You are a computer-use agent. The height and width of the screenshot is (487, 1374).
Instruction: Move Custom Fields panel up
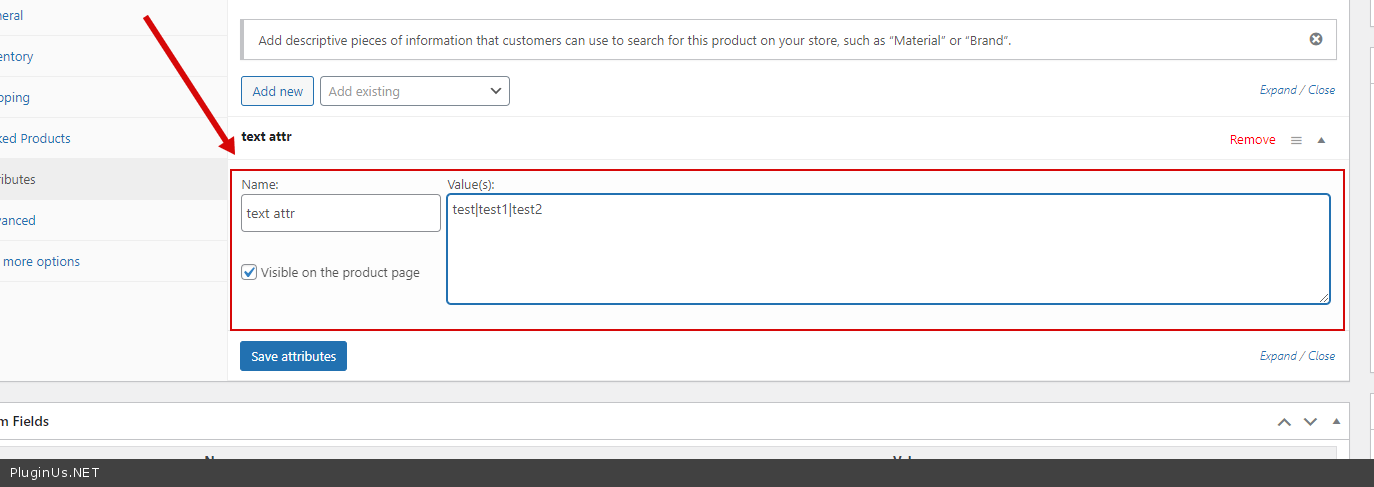tap(1285, 422)
